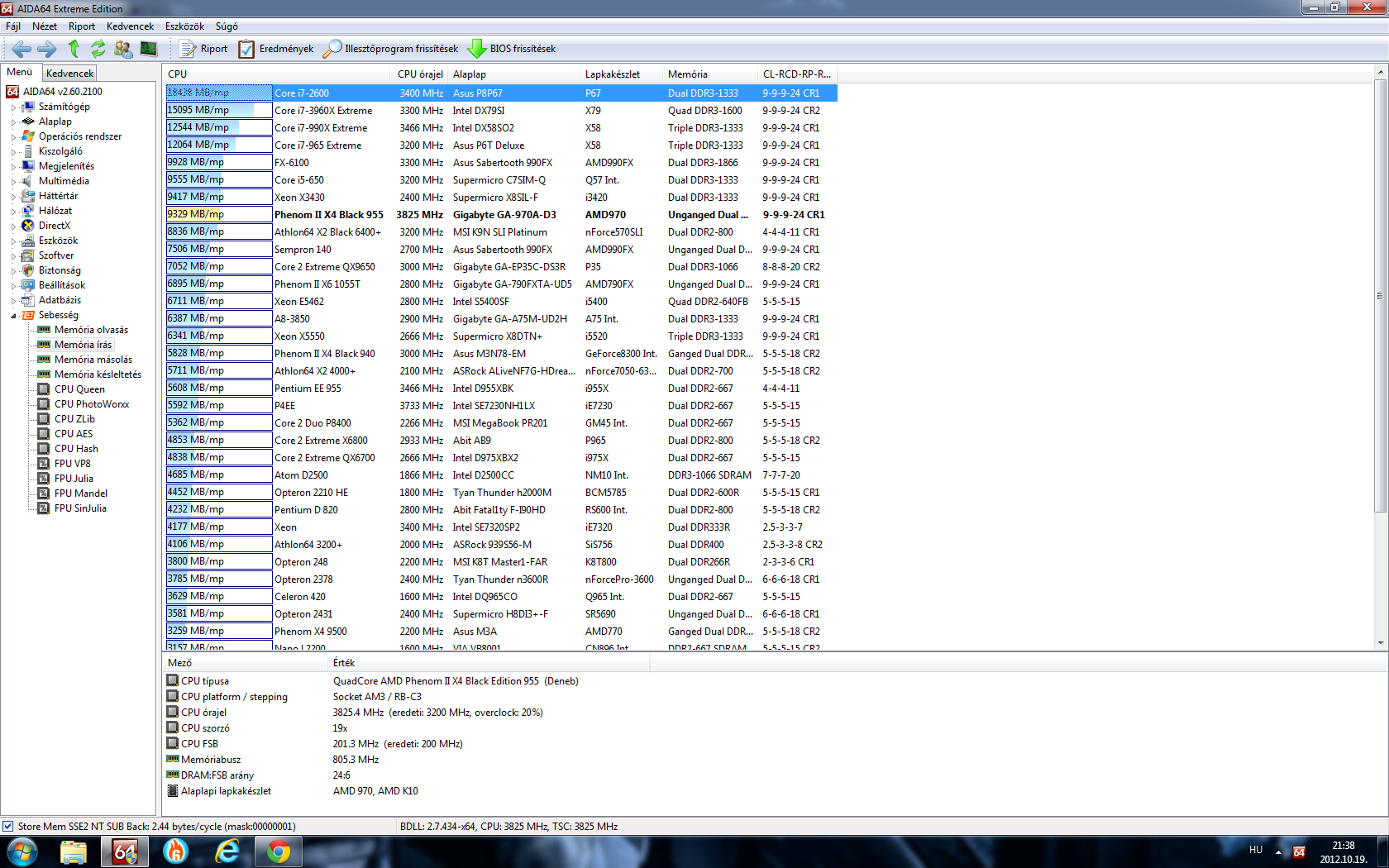Click Illesztőprogram frissítések toolbar button
The width and height of the screenshot is (1389, 868).
390,49
